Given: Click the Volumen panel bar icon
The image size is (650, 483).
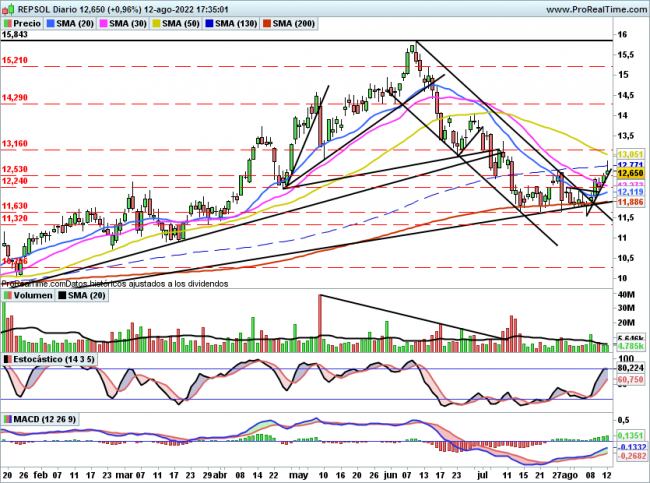Looking at the screenshot, I should tap(7, 296).
